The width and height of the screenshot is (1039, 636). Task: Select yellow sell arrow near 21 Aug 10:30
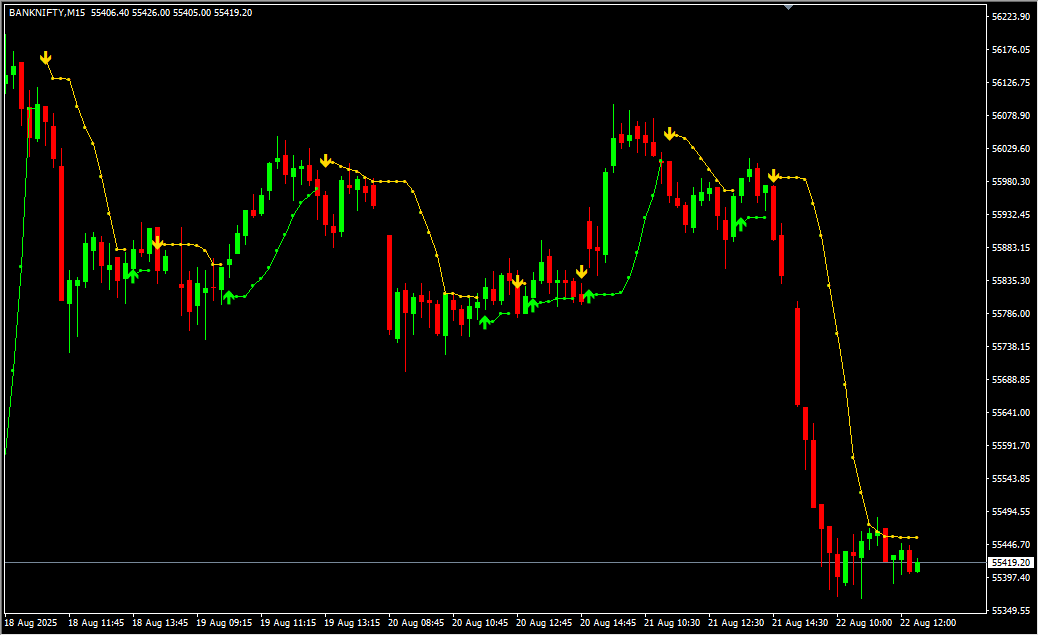(670, 133)
